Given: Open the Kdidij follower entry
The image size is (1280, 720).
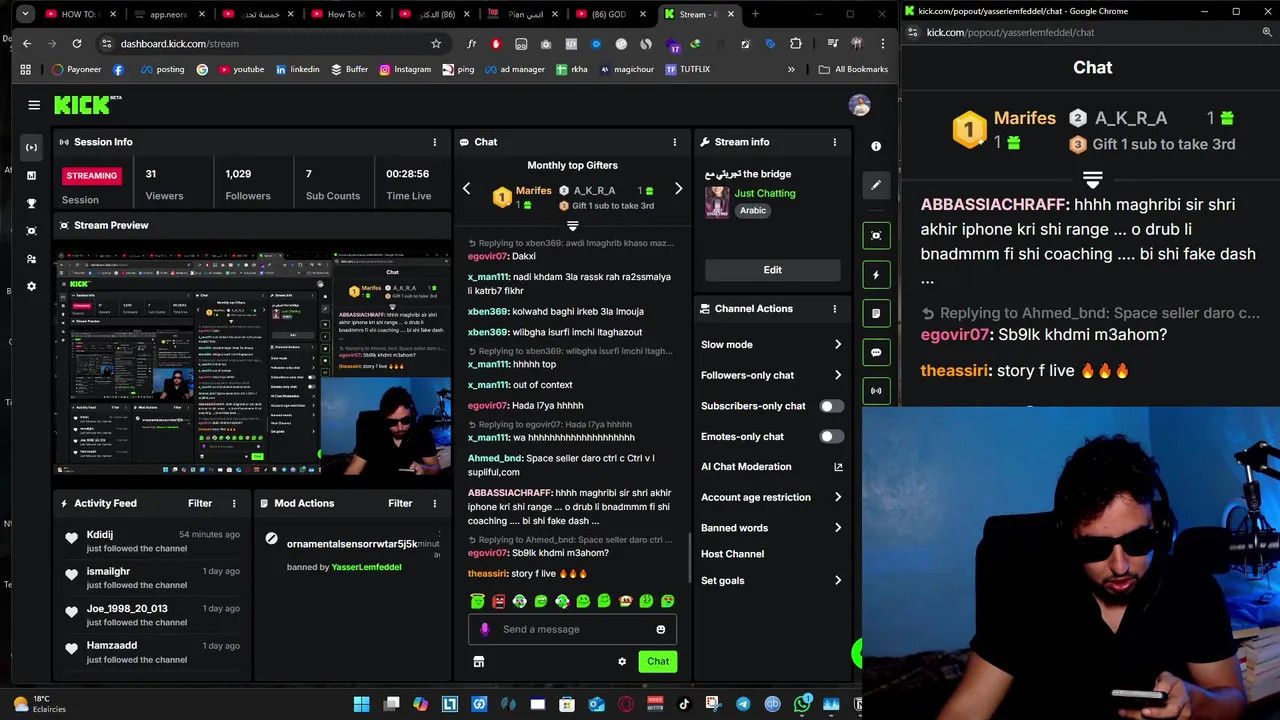Looking at the screenshot, I should (152, 541).
